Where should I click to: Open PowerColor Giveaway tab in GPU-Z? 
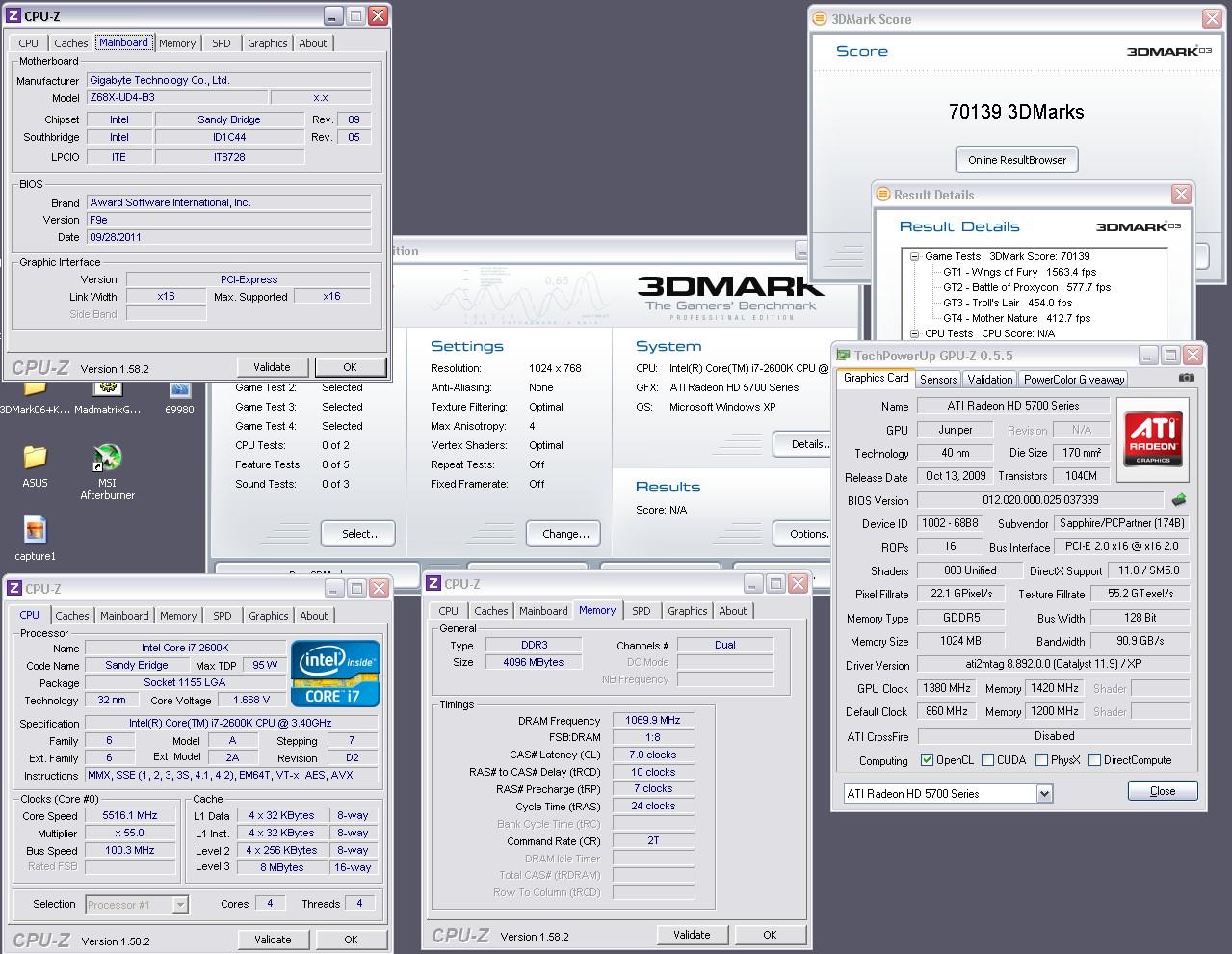pos(1074,380)
